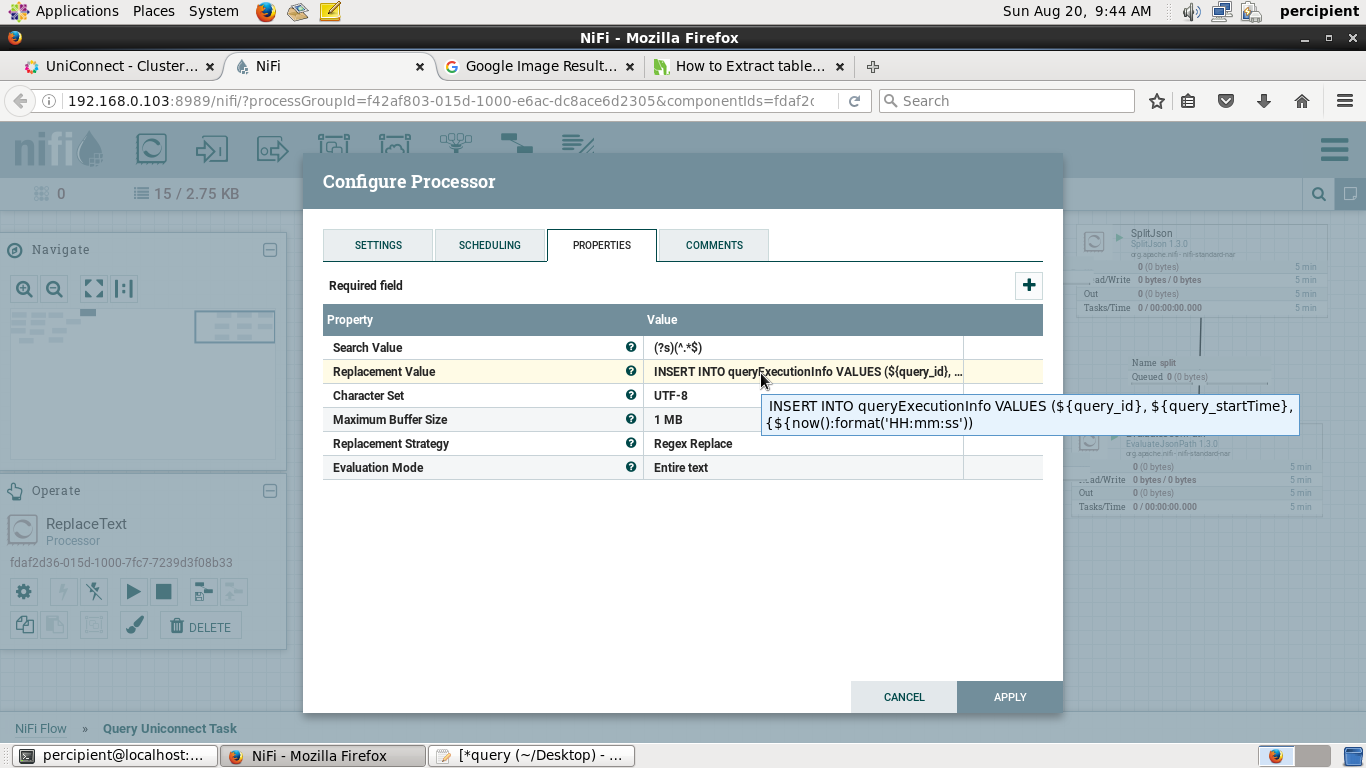
Task: Copy the processor using the copy icon
Action: click(x=23, y=624)
